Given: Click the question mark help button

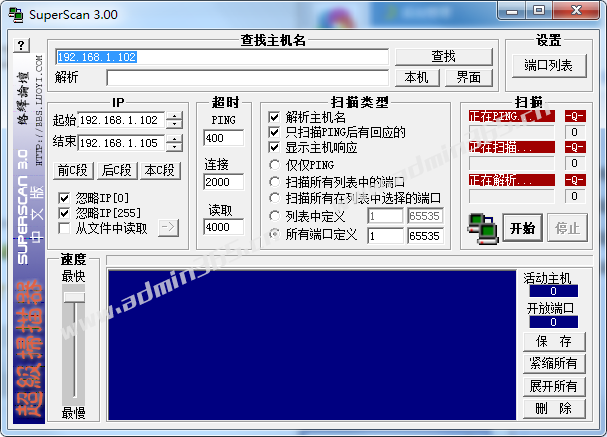Looking at the screenshot, I should pos(22,45).
